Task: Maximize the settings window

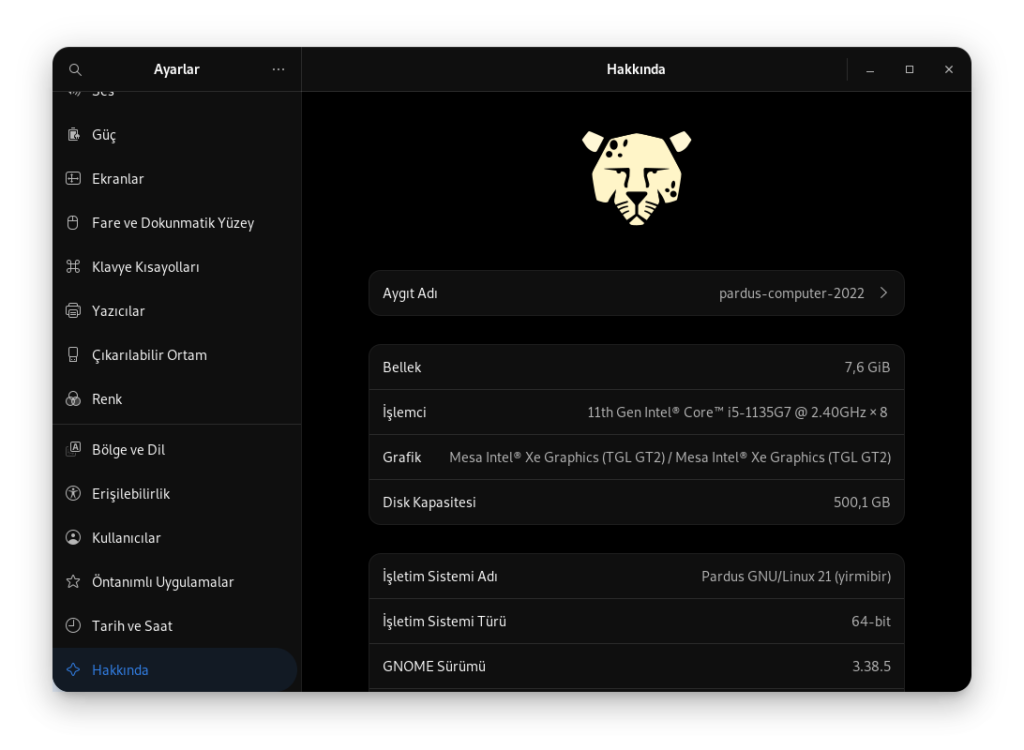Action: pyautogui.click(x=909, y=69)
